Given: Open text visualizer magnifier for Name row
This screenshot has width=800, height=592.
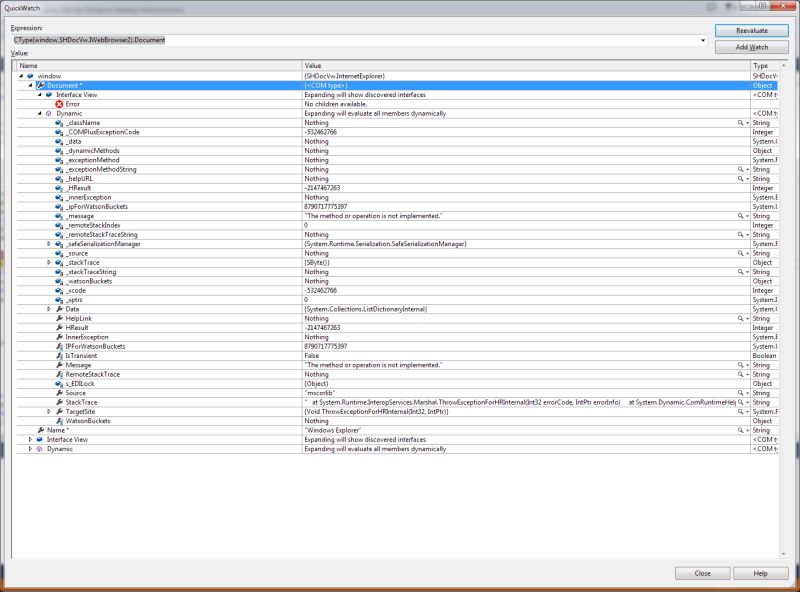Looking at the screenshot, I should pos(740,430).
